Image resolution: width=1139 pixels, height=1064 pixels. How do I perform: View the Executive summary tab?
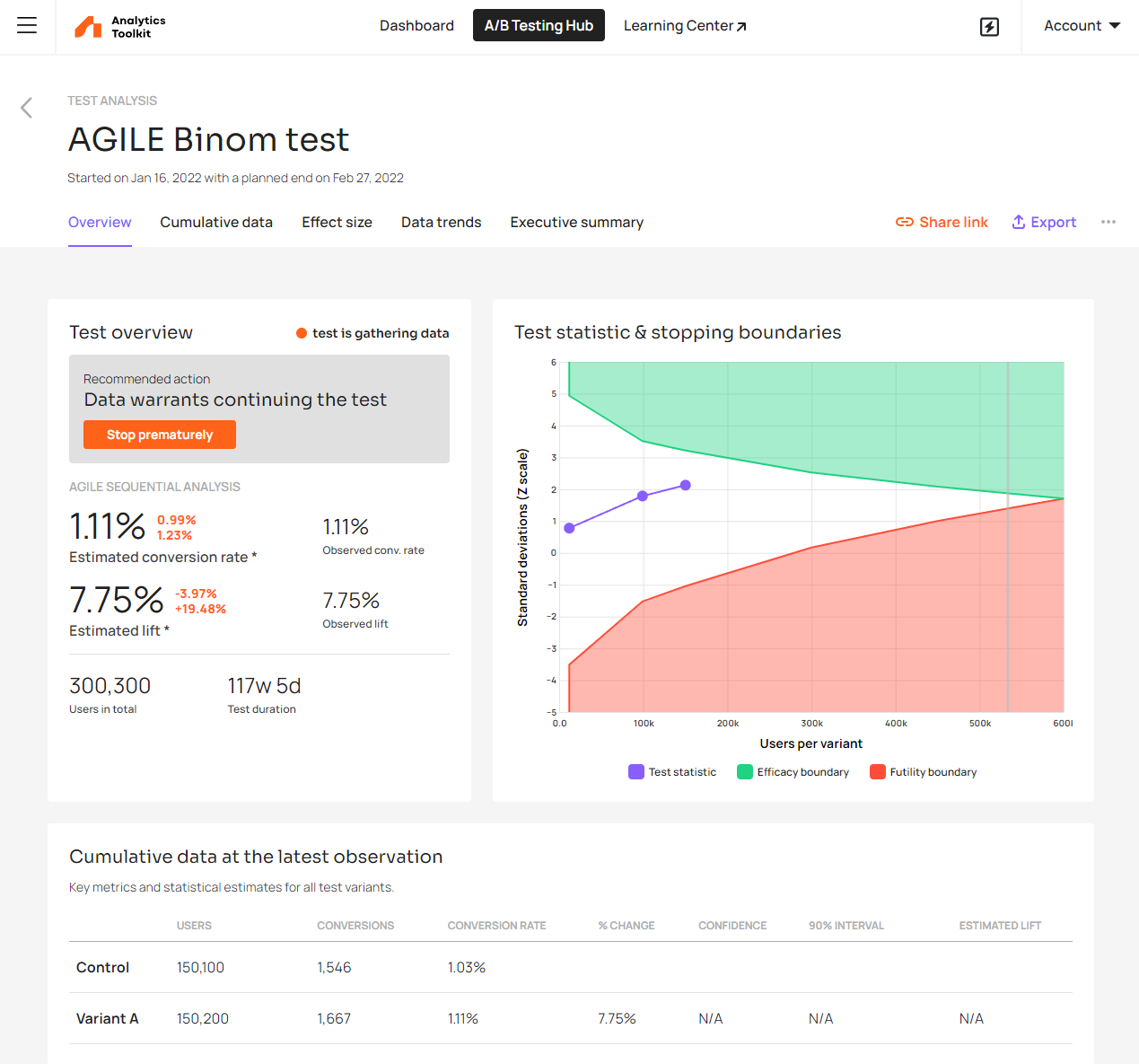coord(576,222)
